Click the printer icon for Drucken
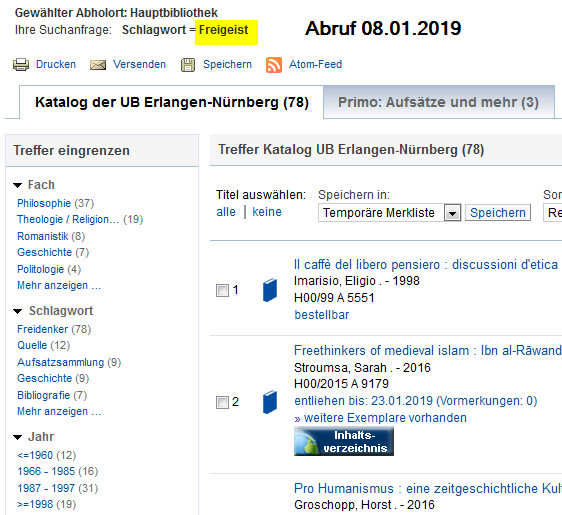The width and height of the screenshot is (562, 515). (21, 65)
